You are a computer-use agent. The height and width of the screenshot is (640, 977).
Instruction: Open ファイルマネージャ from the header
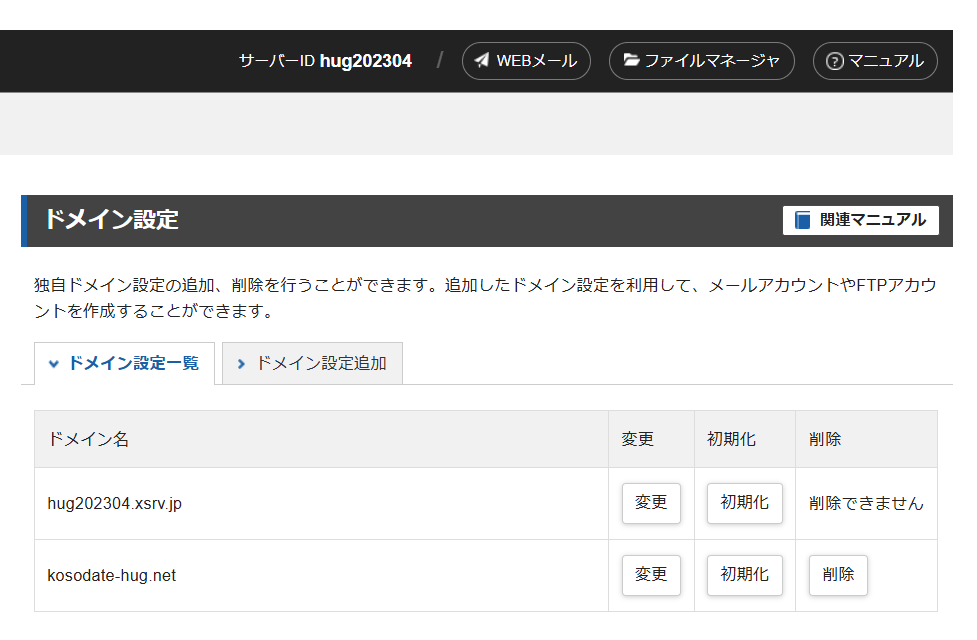[x=702, y=61]
